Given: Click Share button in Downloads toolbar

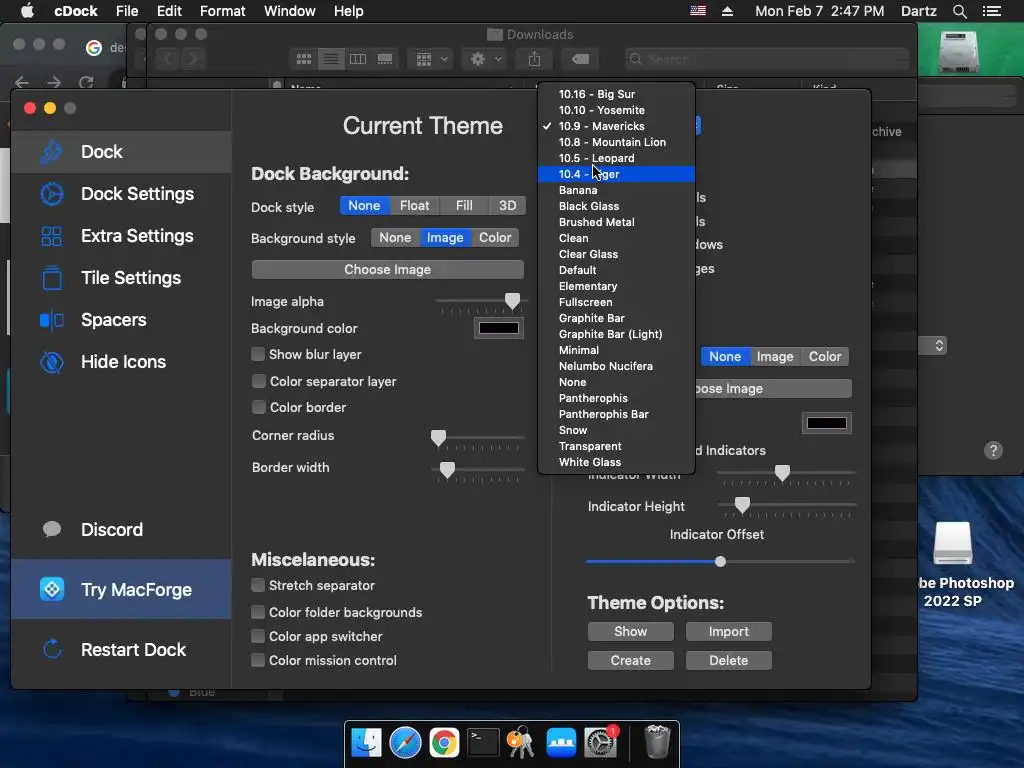Looking at the screenshot, I should [534, 59].
